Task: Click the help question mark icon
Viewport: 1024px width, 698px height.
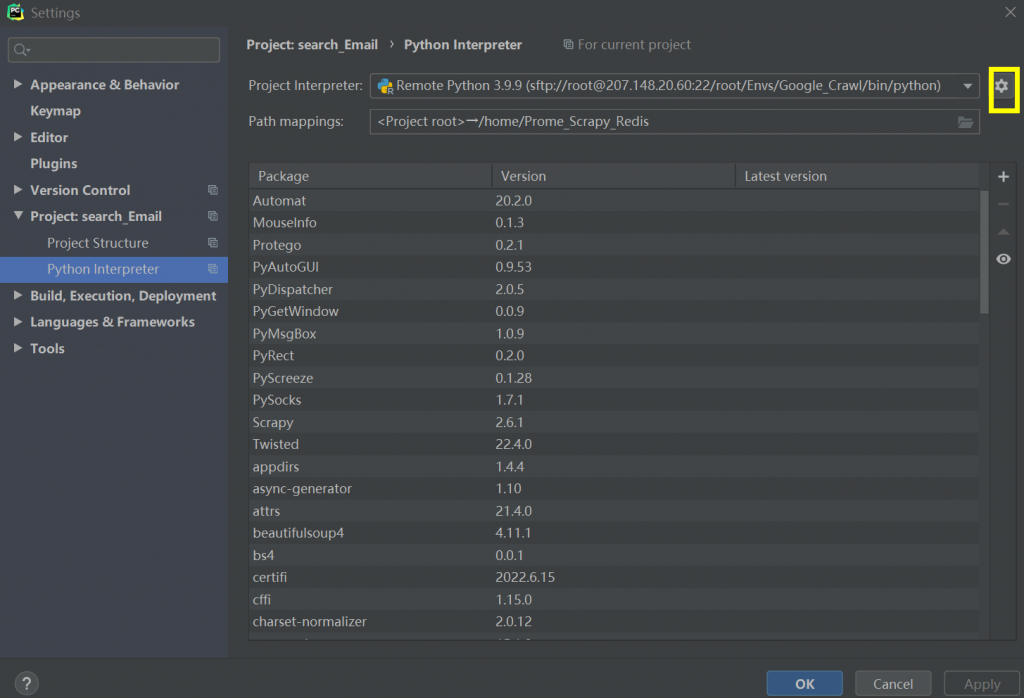Action: coord(26,684)
